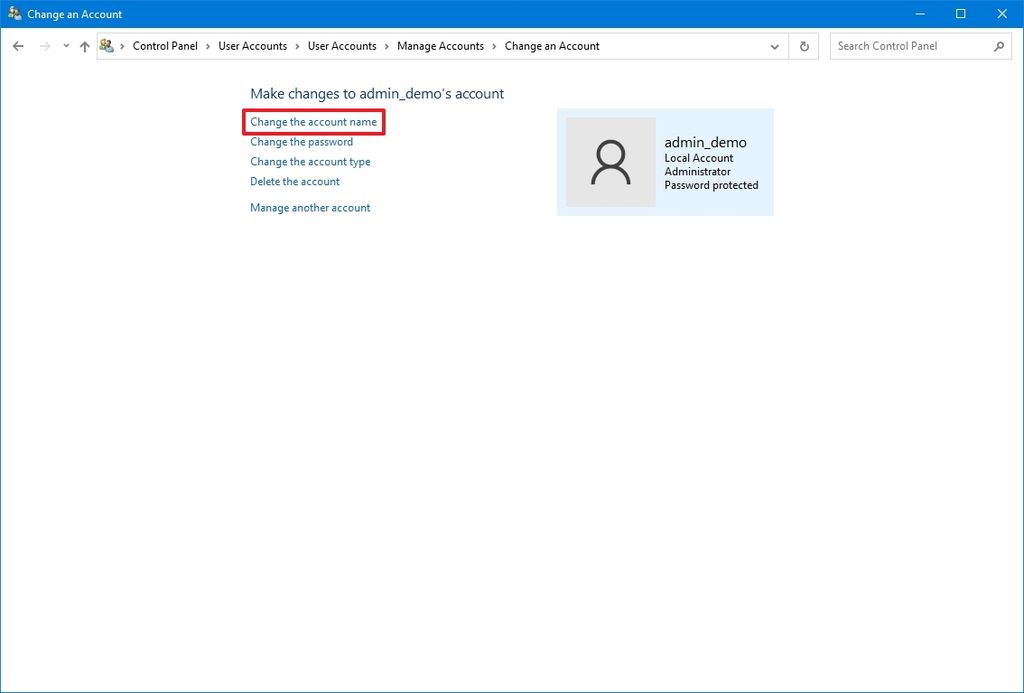Go up one level with up arrow
The height and width of the screenshot is (693, 1024).
(x=85, y=45)
